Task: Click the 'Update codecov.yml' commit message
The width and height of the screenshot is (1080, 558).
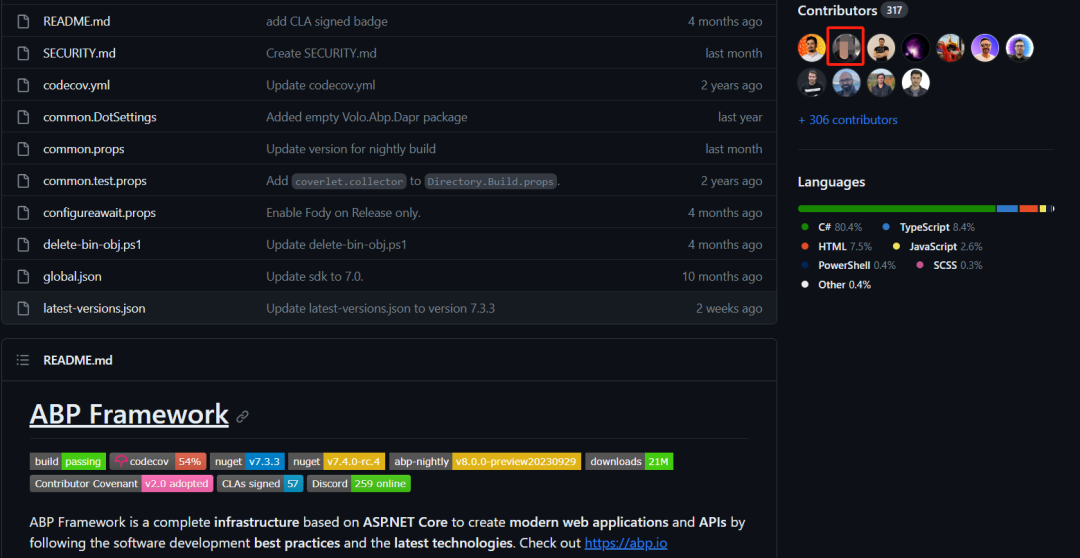Action: pos(320,85)
